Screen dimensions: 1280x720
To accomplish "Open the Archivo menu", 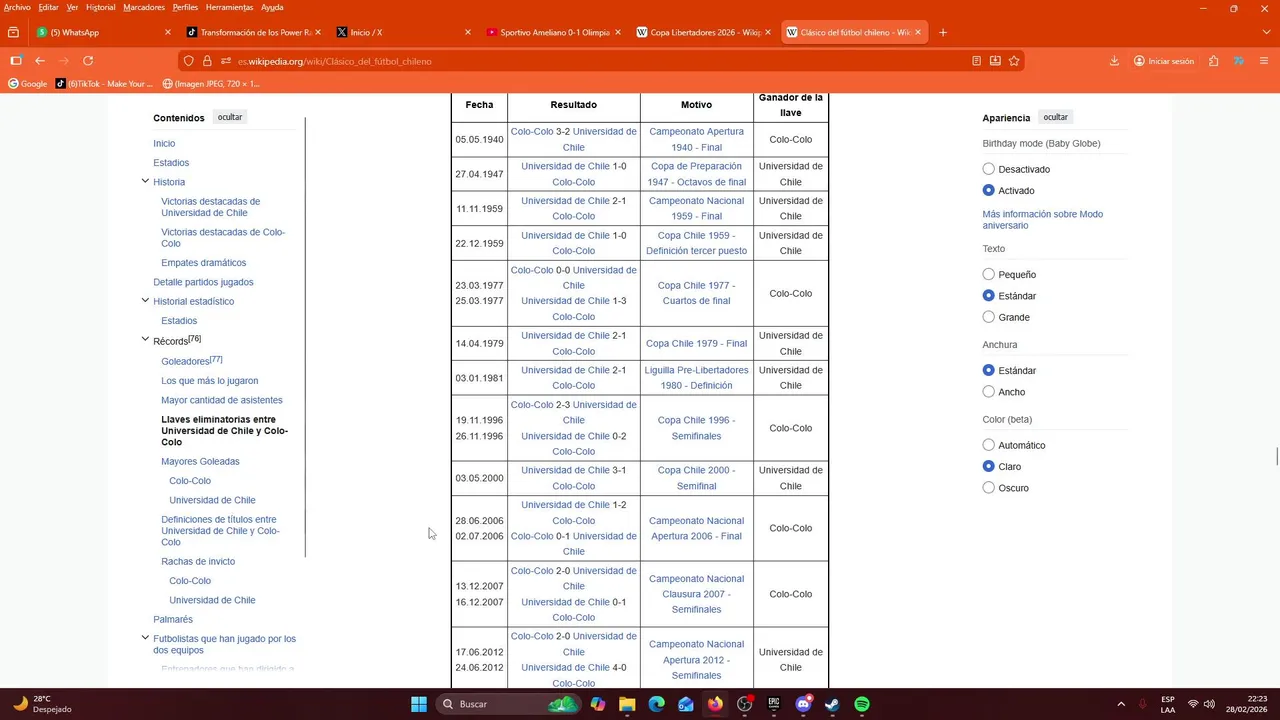I will click(x=17, y=7).
